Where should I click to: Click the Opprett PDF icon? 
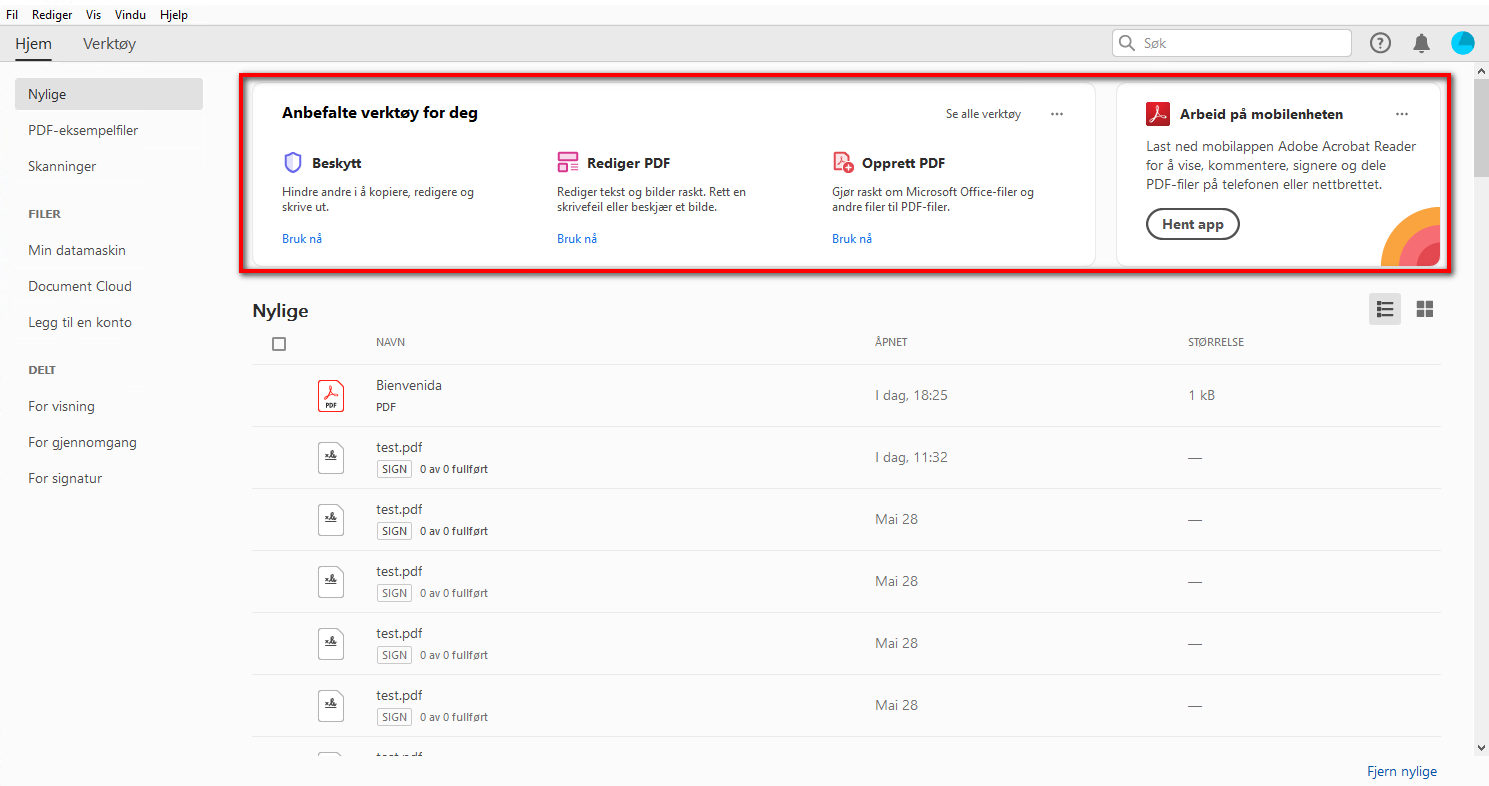(x=843, y=163)
